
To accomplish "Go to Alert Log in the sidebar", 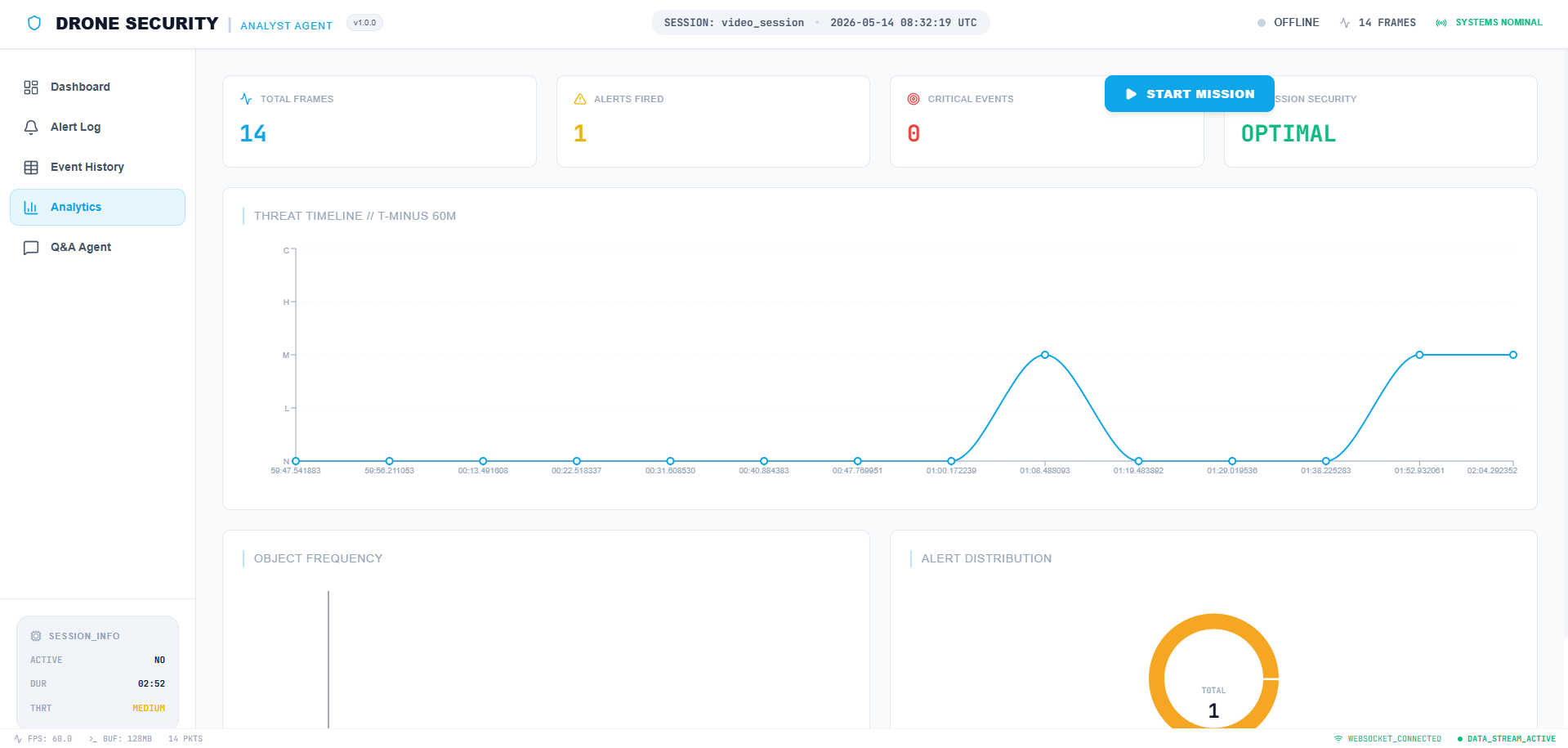I will 97,127.
